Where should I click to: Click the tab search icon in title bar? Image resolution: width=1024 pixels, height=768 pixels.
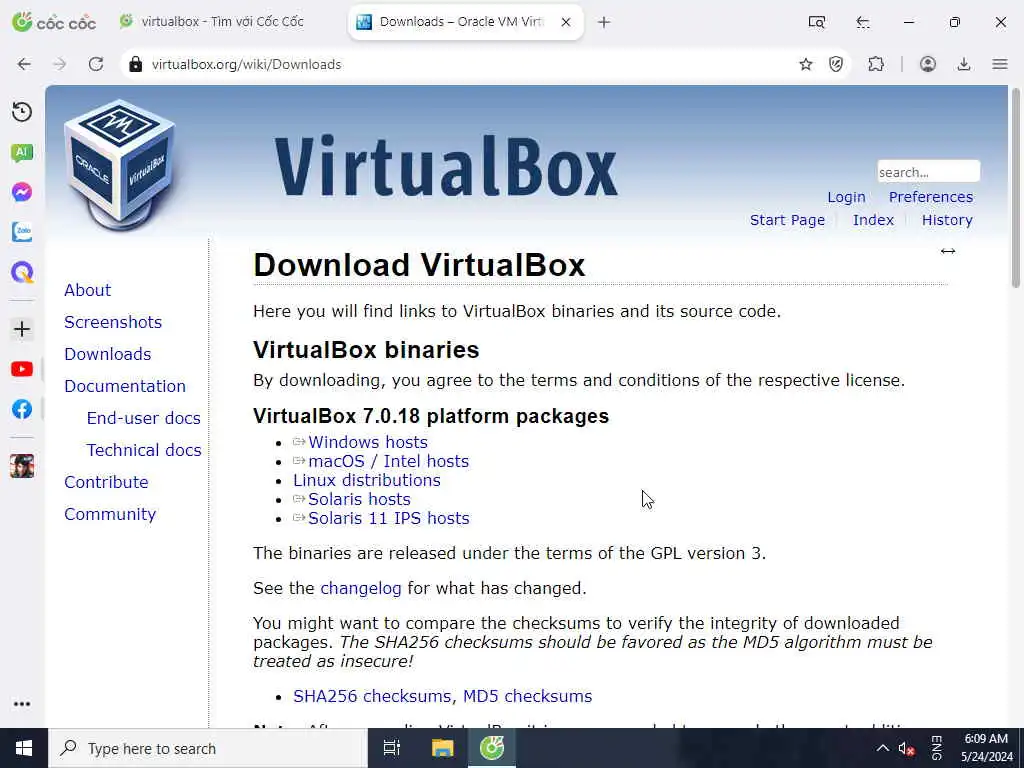pyautogui.click(x=817, y=22)
